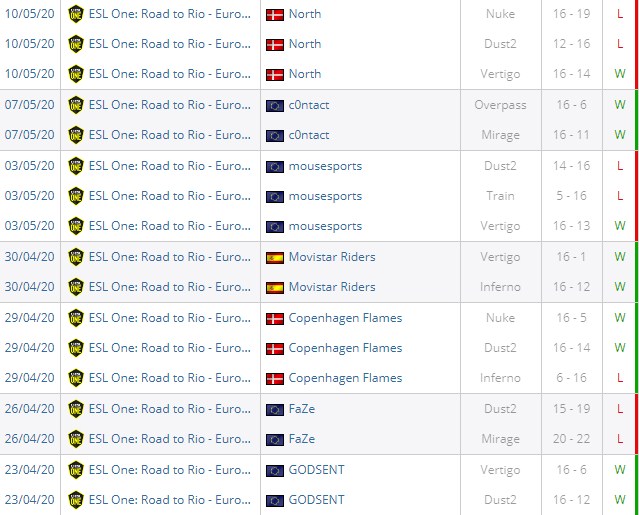Click the EU flag beside FaZe in the 15 - 19 row
The image size is (639, 515).
point(274,409)
